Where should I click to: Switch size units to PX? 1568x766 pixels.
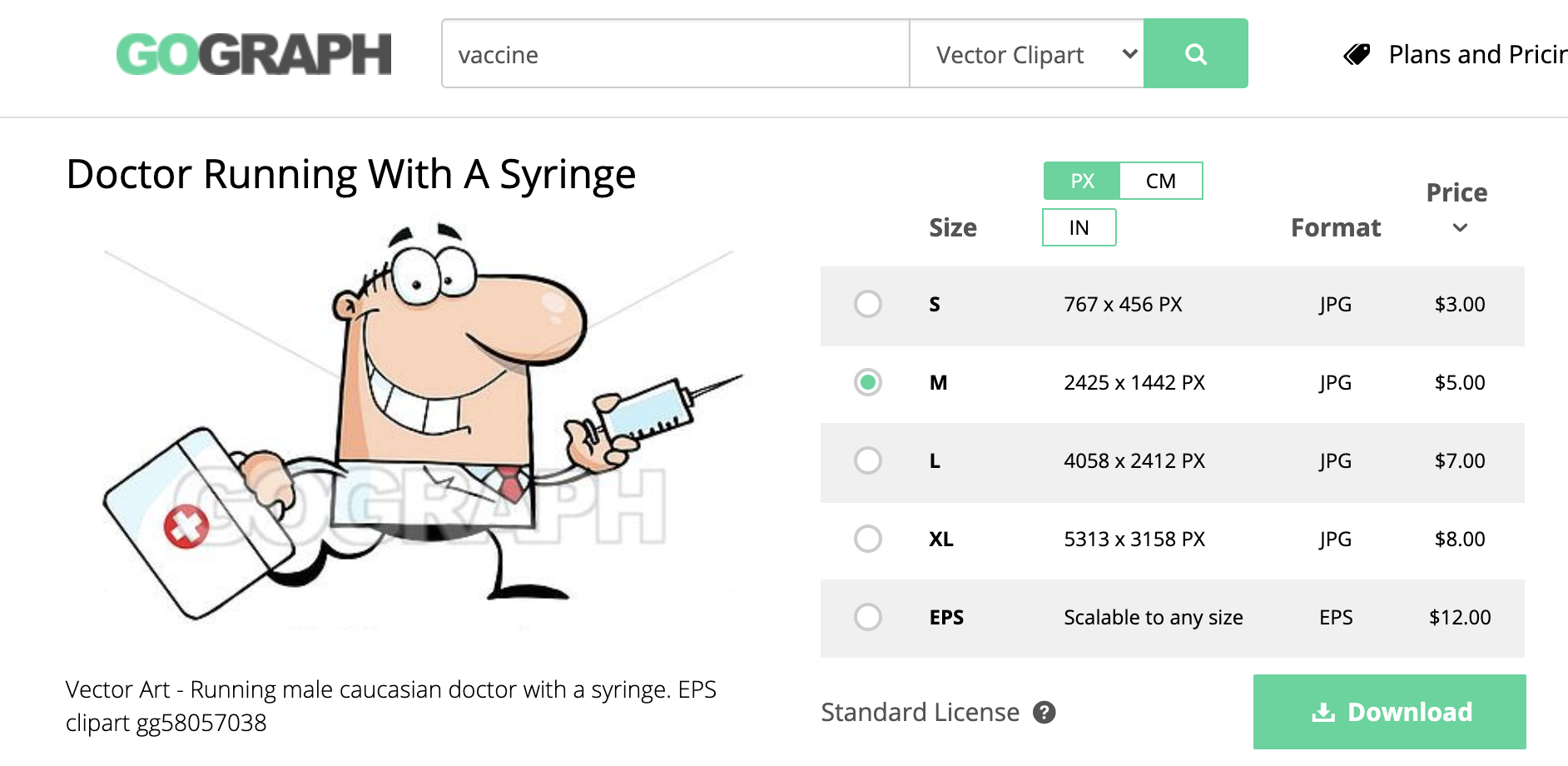tap(1082, 181)
